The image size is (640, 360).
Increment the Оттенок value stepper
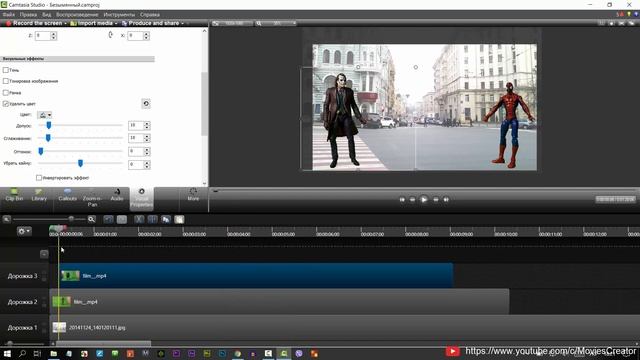coord(147,149)
